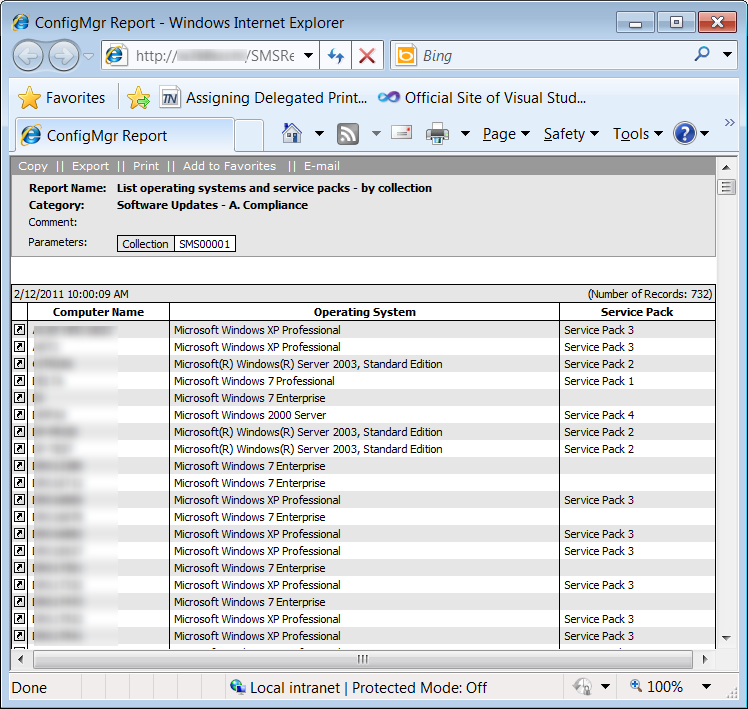Expand the Print options dropdown arrow
The height and width of the screenshot is (709, 748).
[x=465, y=134]
